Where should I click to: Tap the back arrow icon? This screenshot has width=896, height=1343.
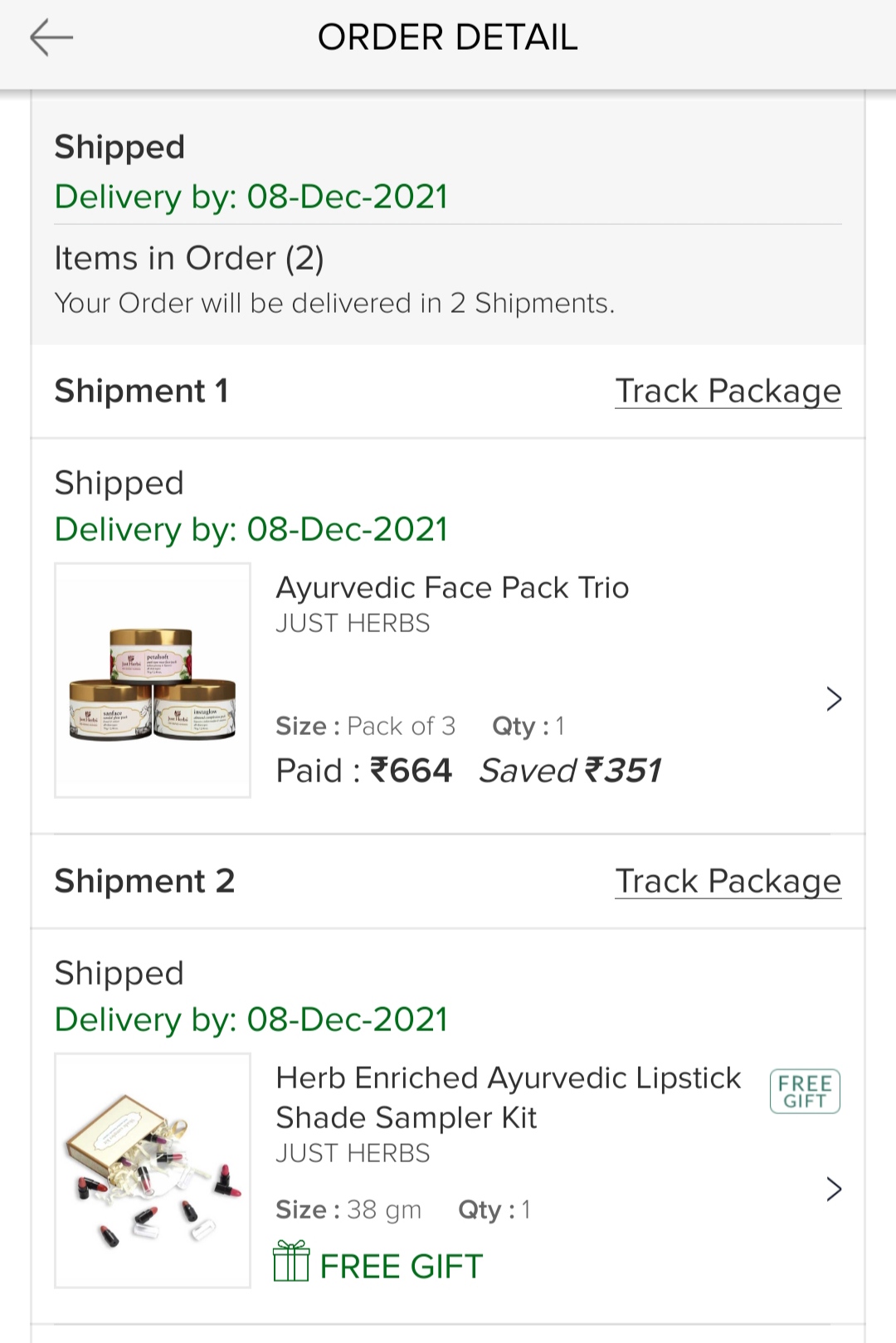[x=51, y=38]
